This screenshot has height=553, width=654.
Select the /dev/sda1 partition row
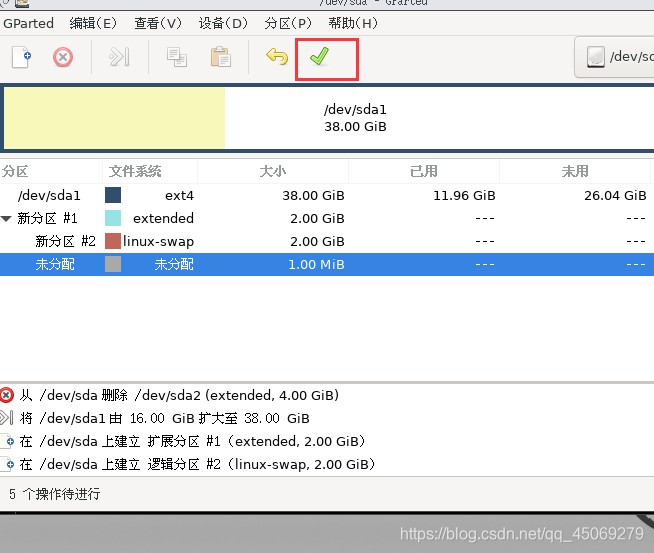327,196
